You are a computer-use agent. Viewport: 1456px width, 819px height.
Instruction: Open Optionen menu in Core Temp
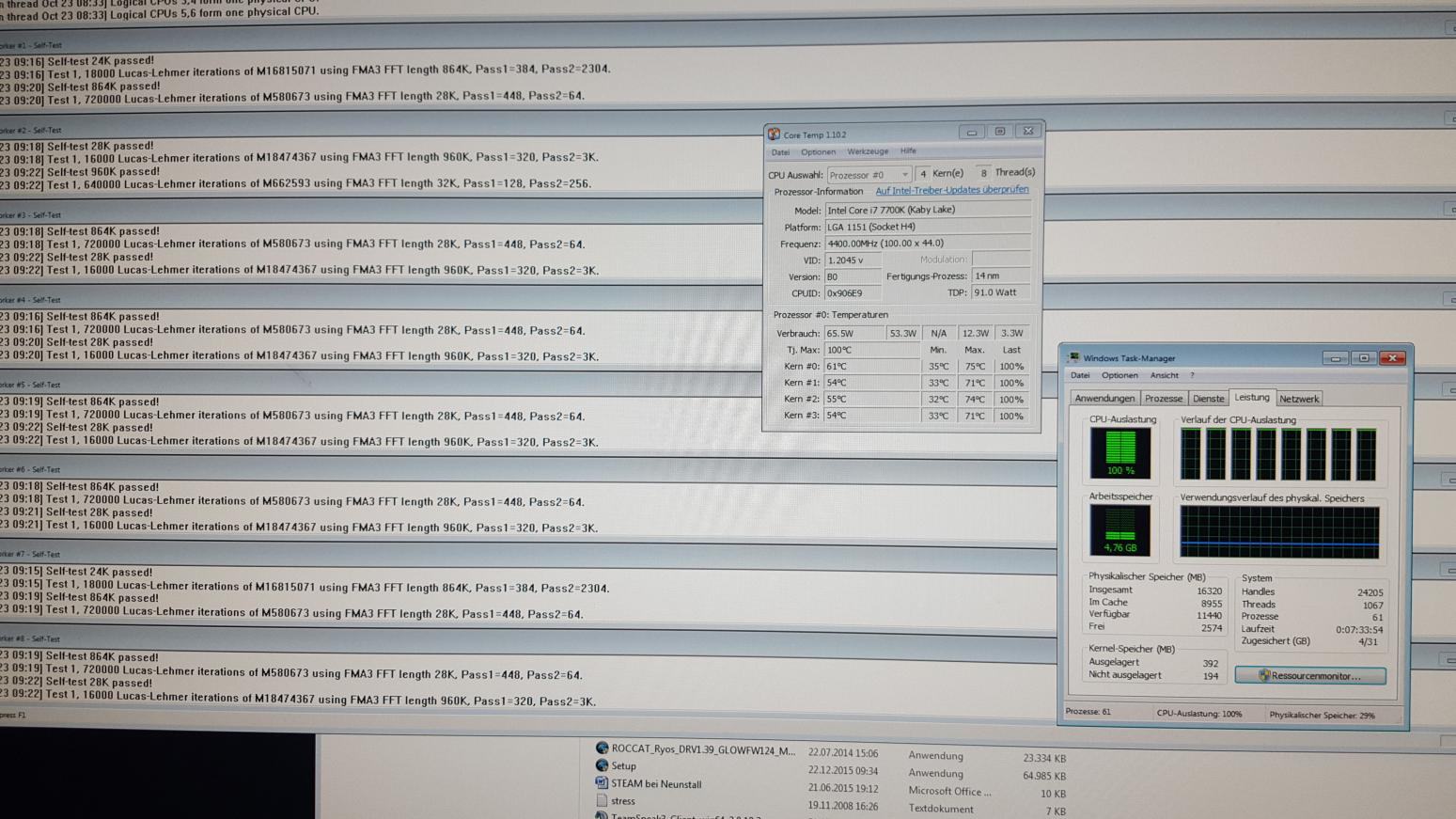[x=818, y=152]
